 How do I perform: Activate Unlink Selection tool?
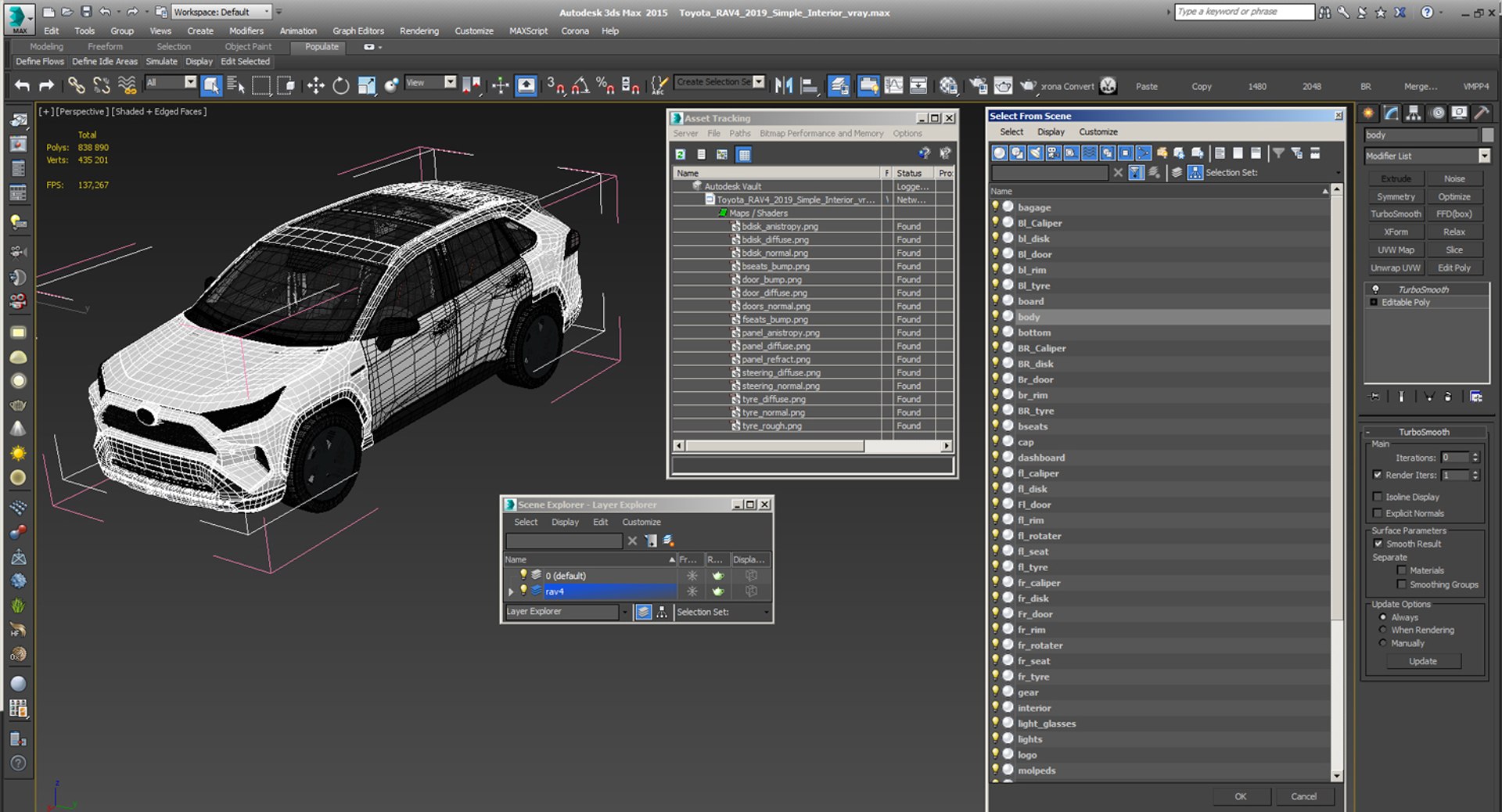point(102,85)
